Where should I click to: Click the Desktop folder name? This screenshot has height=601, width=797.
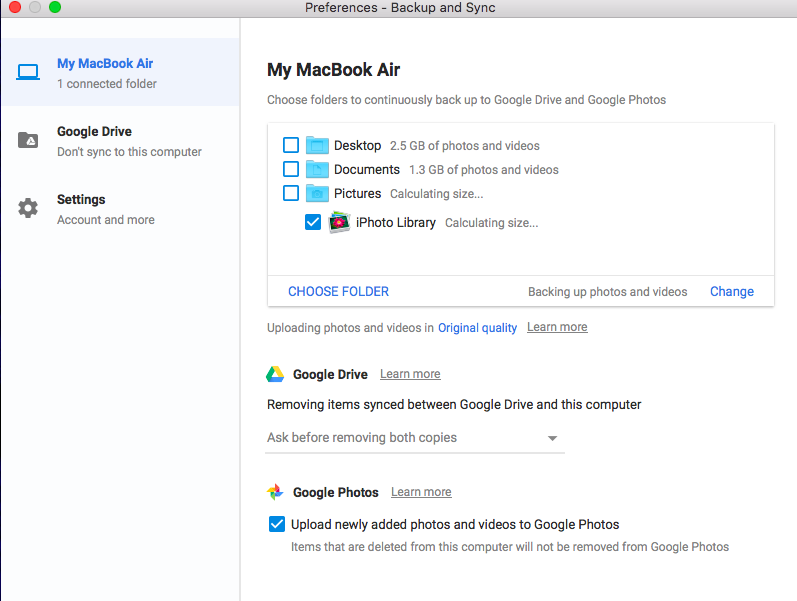tap(357, 145)
